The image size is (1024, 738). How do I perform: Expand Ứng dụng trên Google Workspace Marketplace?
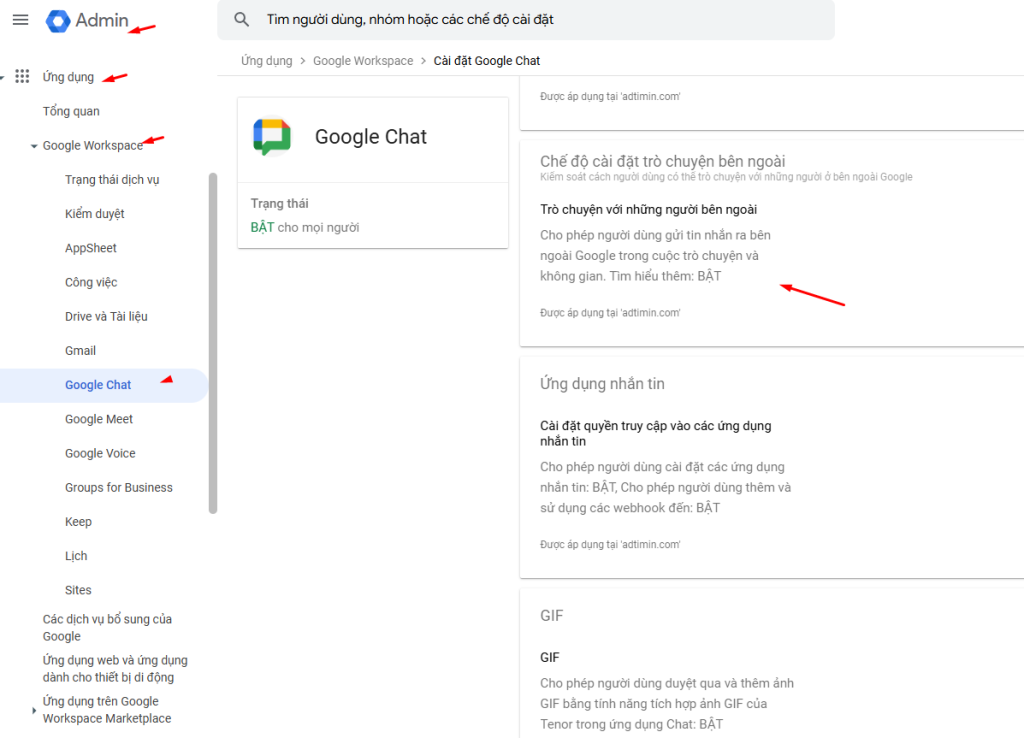(x=34, y=710)
